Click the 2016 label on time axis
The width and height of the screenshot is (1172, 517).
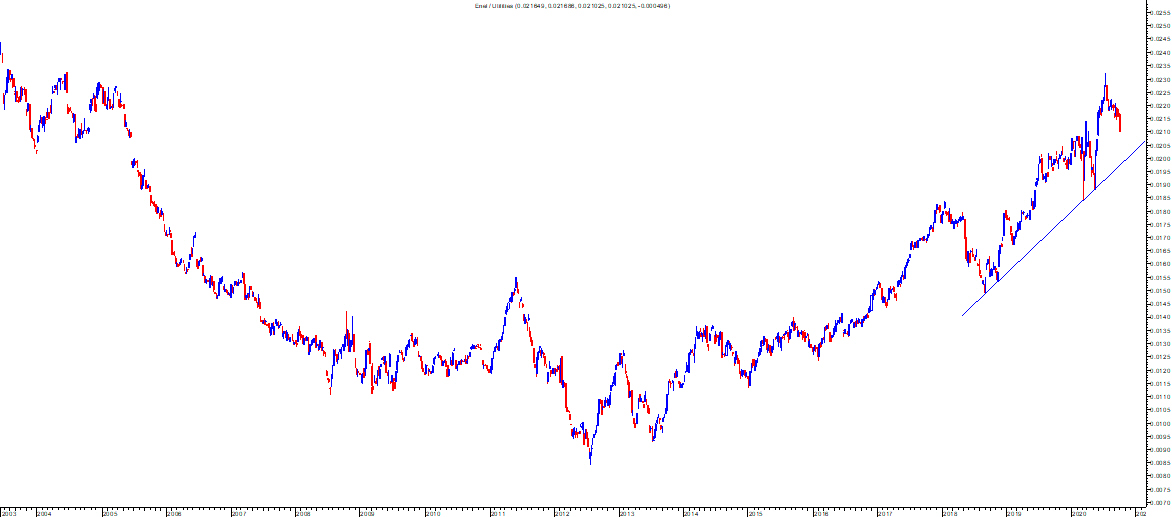click(x=821, y=513)
